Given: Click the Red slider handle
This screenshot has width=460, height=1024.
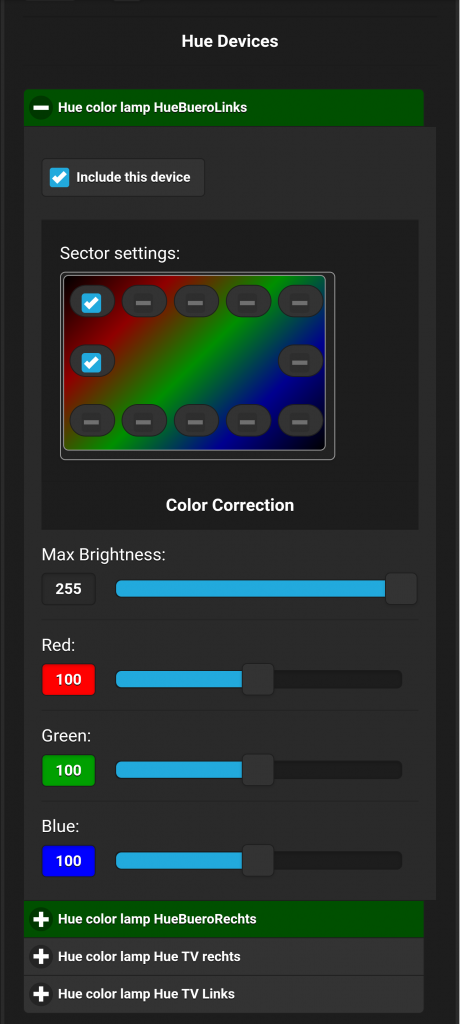Looking at the screenshot, I should tap(258, 679).
